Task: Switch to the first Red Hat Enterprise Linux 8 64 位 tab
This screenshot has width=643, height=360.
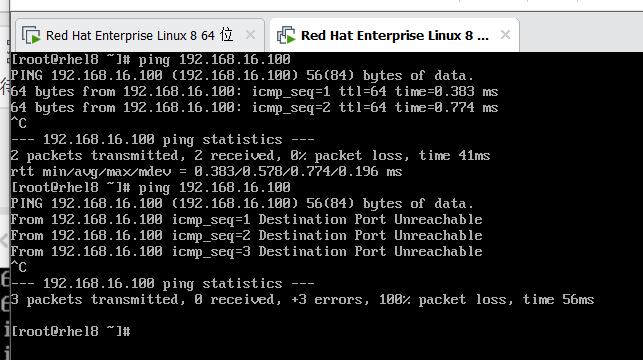Action: pos(139,35)
